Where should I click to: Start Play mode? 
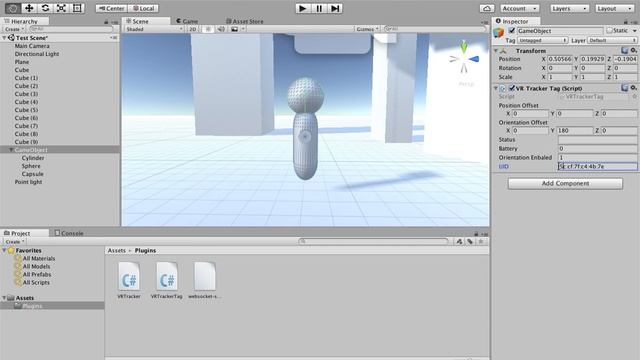tap(302, 8)
